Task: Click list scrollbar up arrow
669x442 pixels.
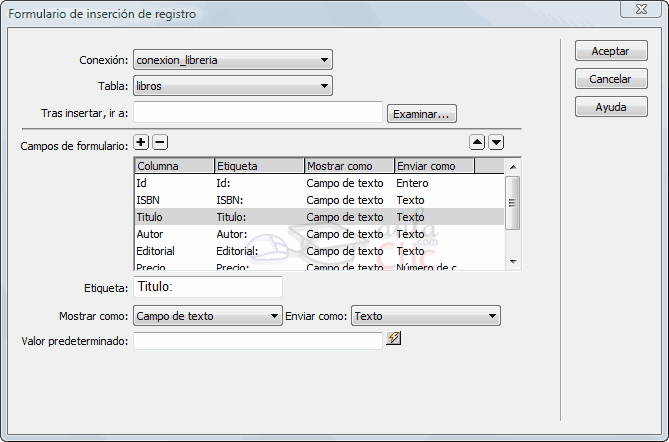Action: click(x=513, y=167)
